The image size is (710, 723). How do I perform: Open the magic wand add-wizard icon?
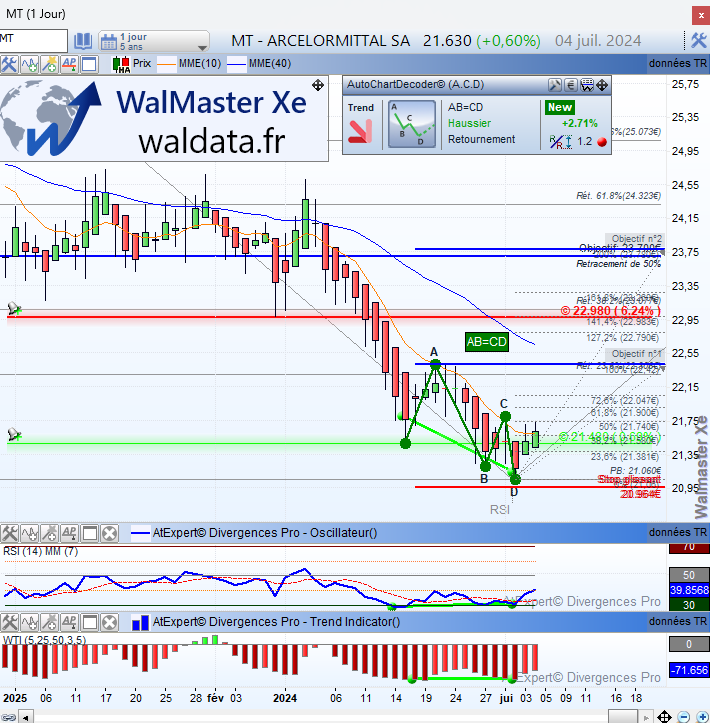[x=50, y=64]
